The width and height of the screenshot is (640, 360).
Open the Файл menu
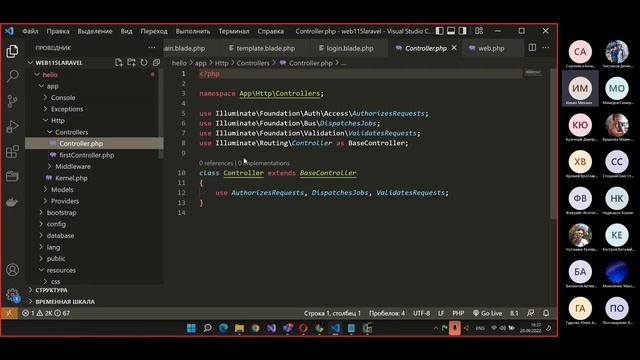point(30,31)
